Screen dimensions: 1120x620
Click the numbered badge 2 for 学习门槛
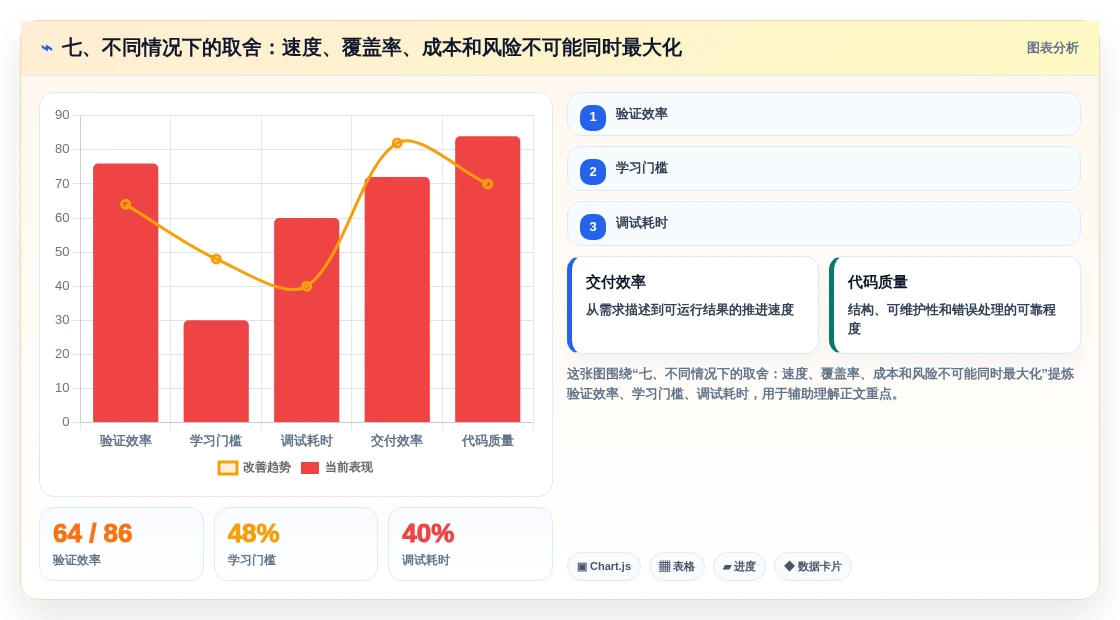pos(593,171)
